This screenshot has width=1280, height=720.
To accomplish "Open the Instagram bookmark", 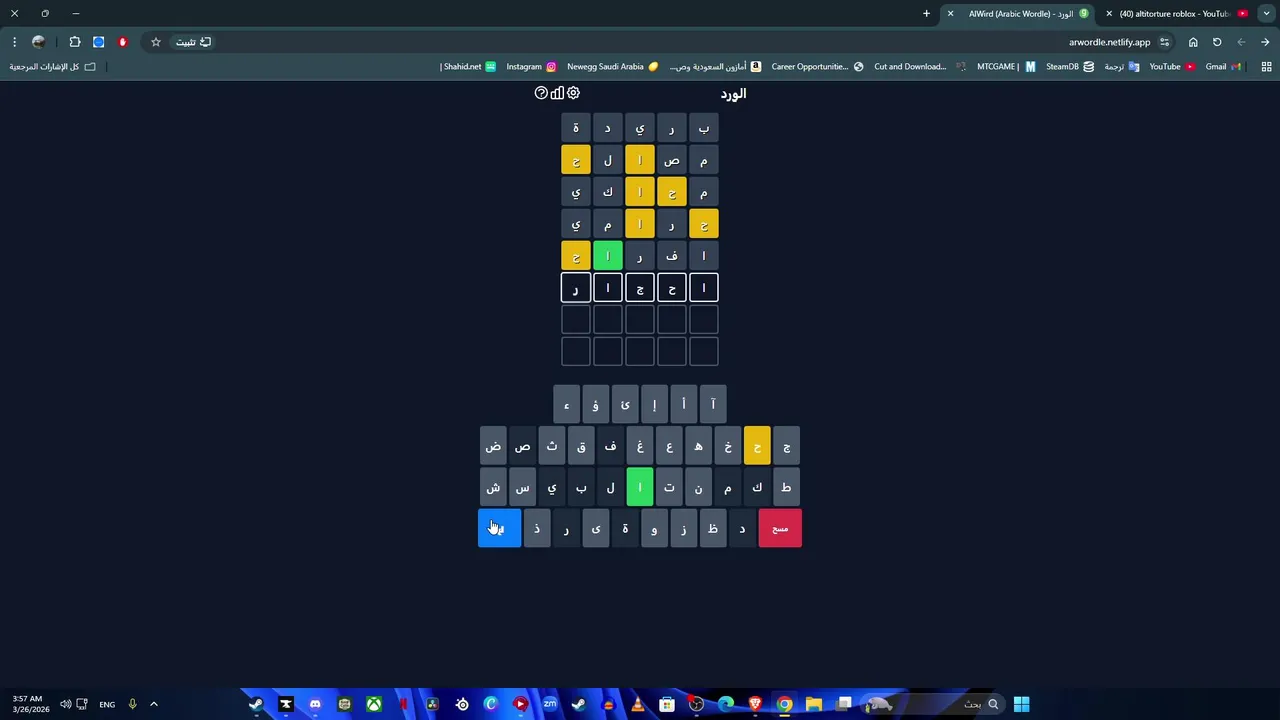I will [531, 67].
